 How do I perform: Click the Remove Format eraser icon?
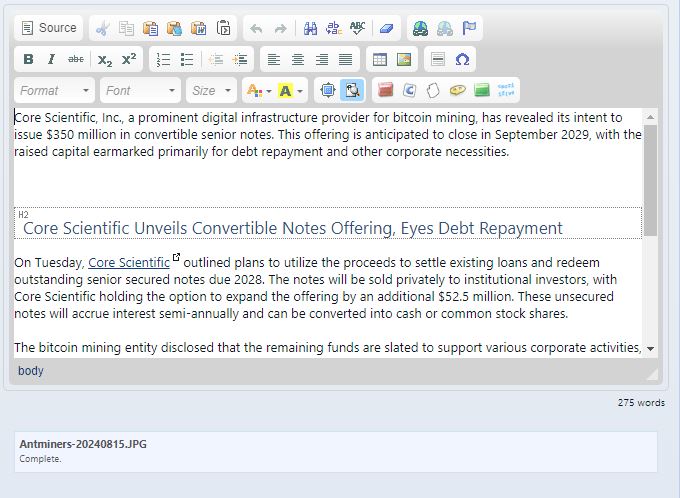389,28
